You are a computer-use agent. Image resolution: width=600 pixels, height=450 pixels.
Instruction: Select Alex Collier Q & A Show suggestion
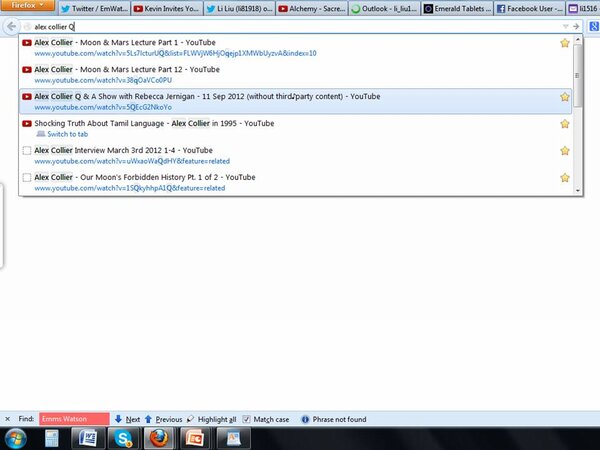pos(295,101)
